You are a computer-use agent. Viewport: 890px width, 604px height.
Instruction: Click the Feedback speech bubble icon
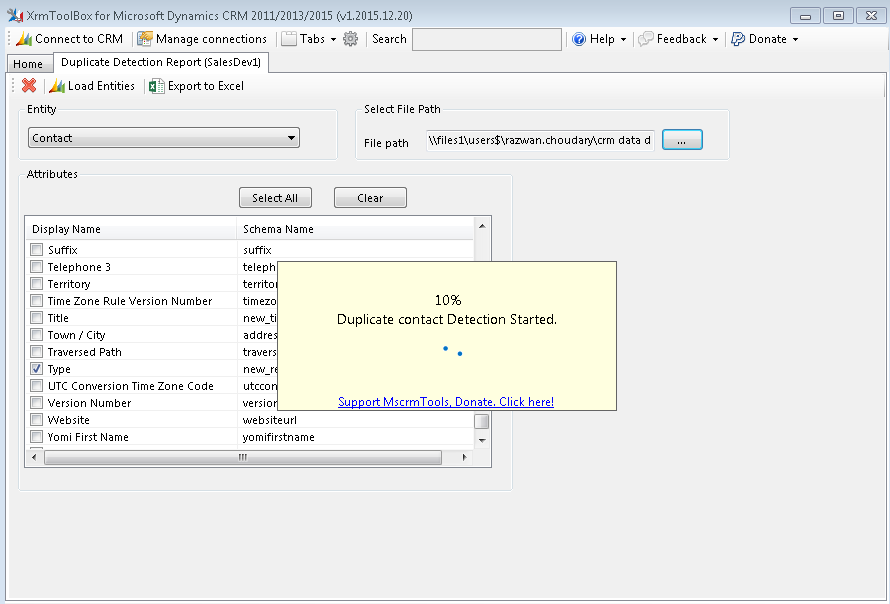click(x=645, y=39)
